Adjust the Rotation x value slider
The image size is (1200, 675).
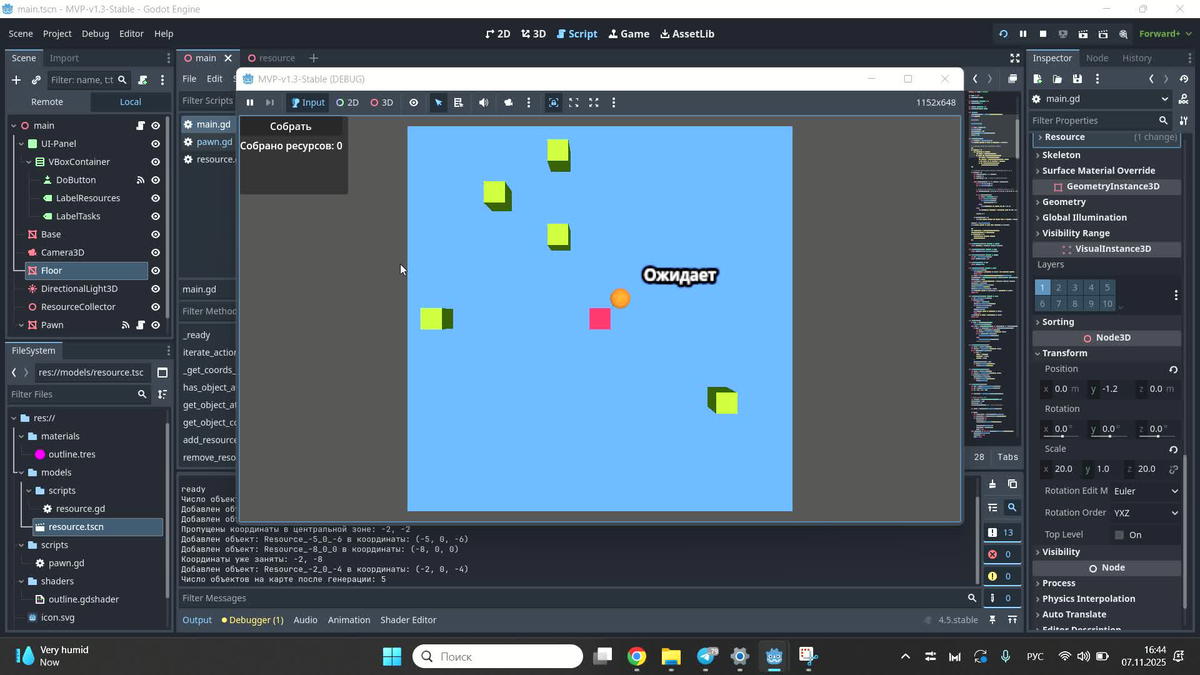click(1060, 429)
